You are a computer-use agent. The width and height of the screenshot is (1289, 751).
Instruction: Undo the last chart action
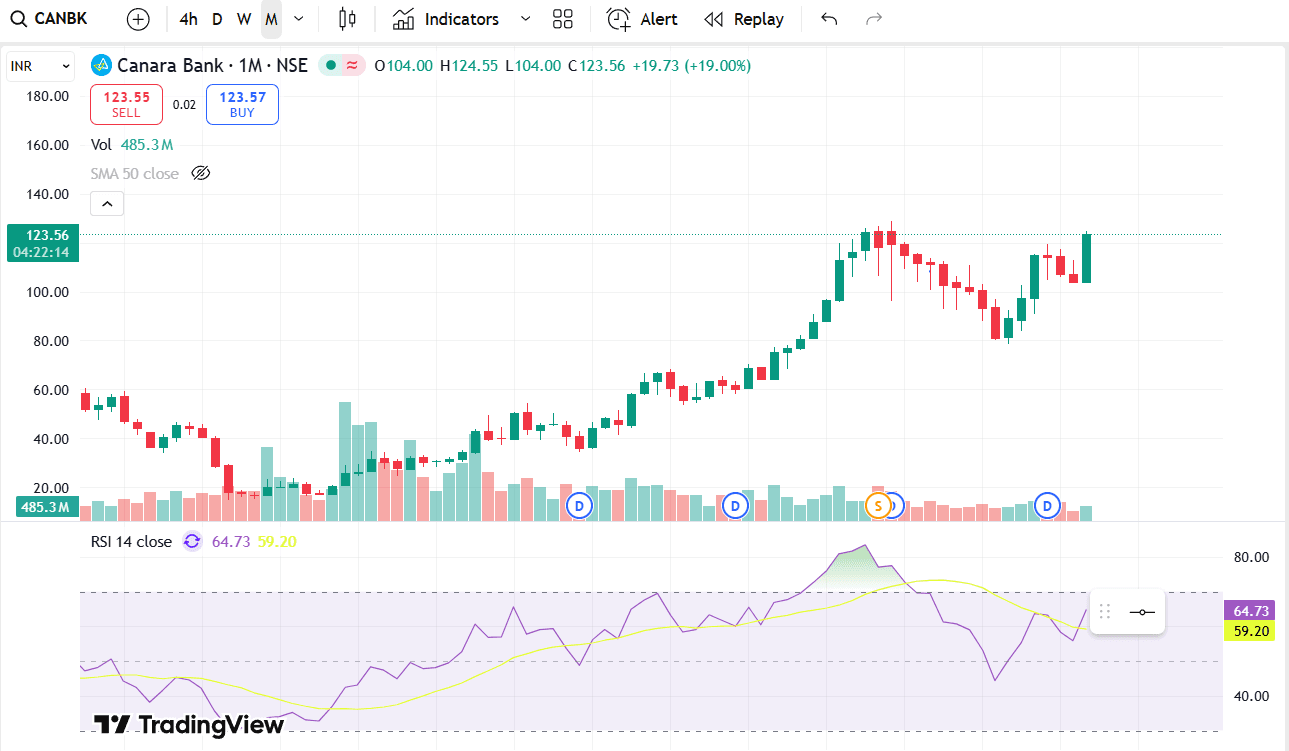tap(829, 19)
